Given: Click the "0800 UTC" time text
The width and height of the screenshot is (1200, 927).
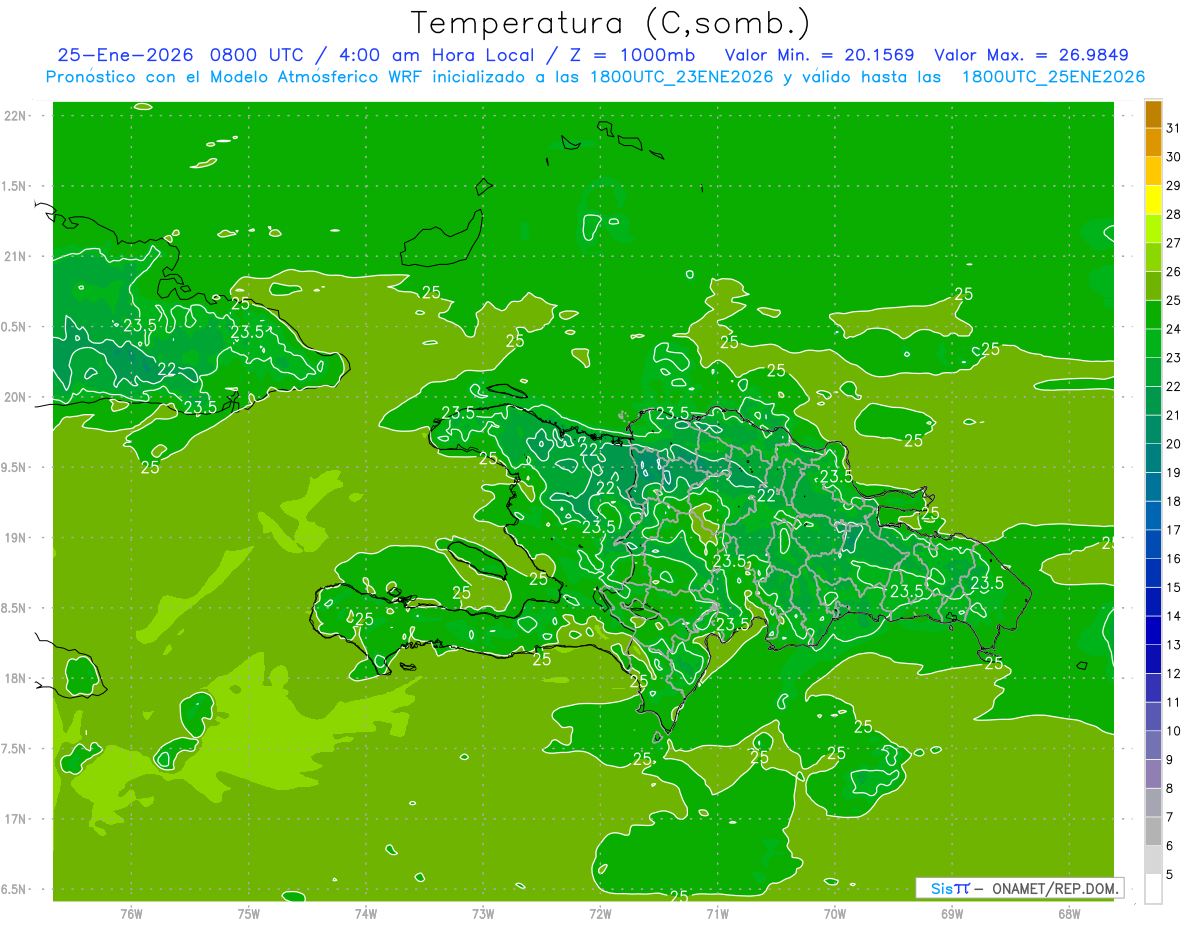Looking at the screenshot, I should pyautogui.click(x=258, y=55).
